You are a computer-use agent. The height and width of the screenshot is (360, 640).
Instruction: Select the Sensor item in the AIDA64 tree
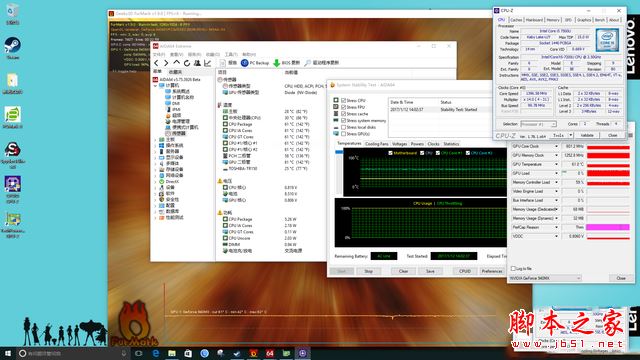(x=175, y=133)
